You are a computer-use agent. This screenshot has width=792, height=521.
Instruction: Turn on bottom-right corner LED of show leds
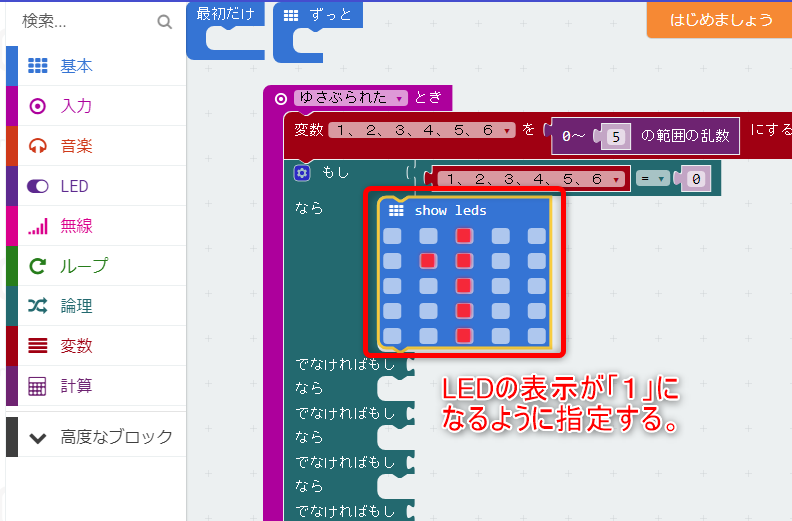point(536,336)
